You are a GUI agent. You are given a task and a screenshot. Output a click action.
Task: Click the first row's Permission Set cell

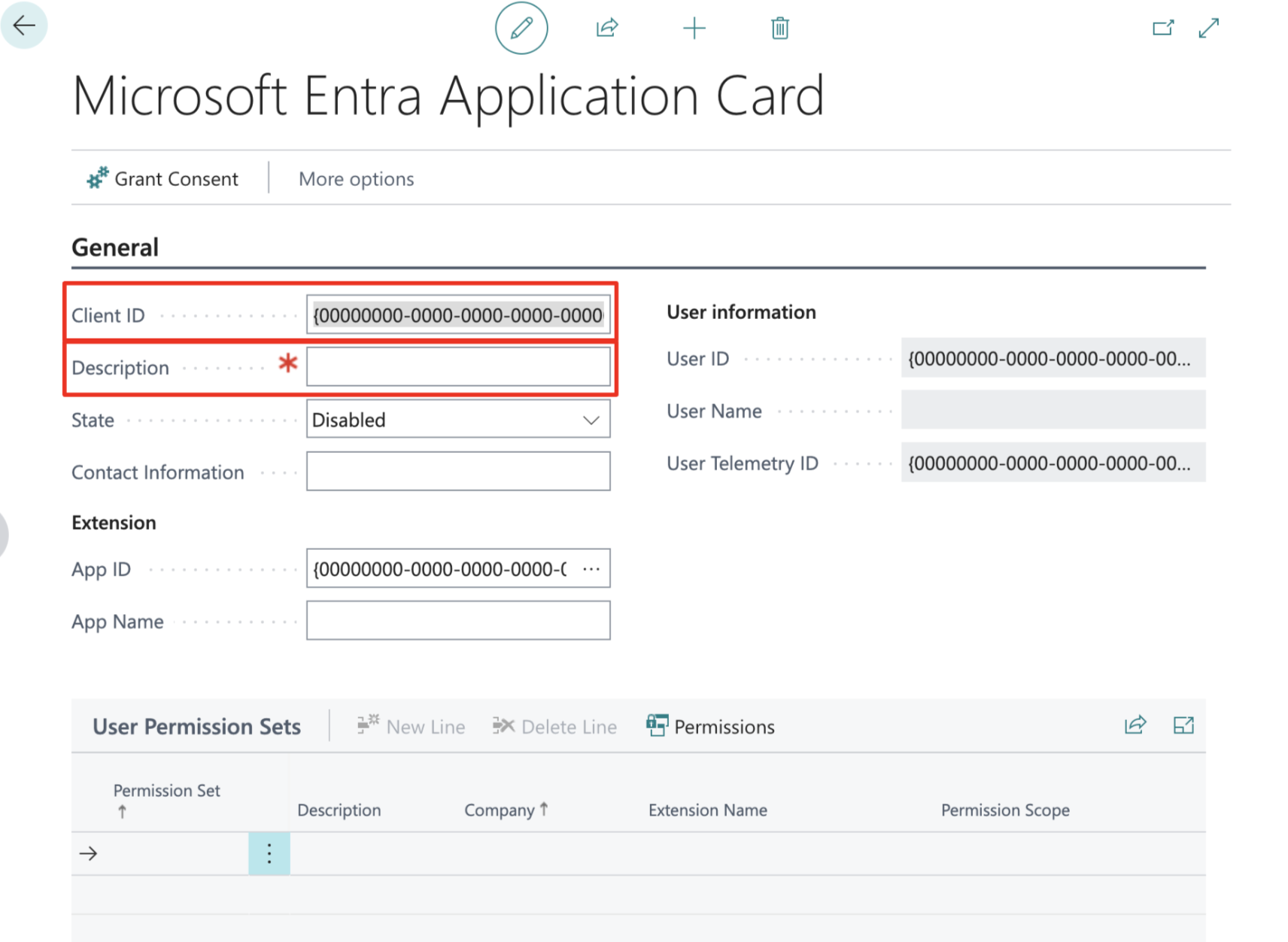(176, 853)
